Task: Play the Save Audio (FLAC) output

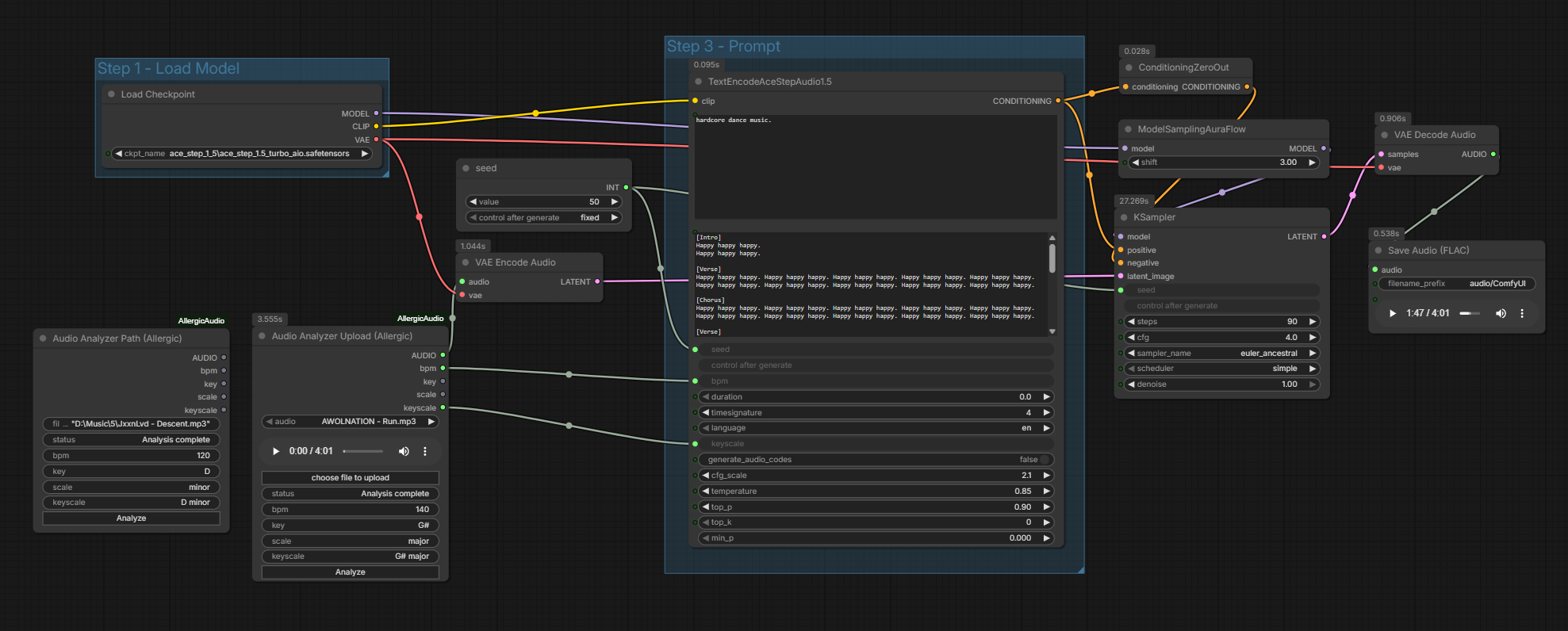Action: pos(1393,313)
